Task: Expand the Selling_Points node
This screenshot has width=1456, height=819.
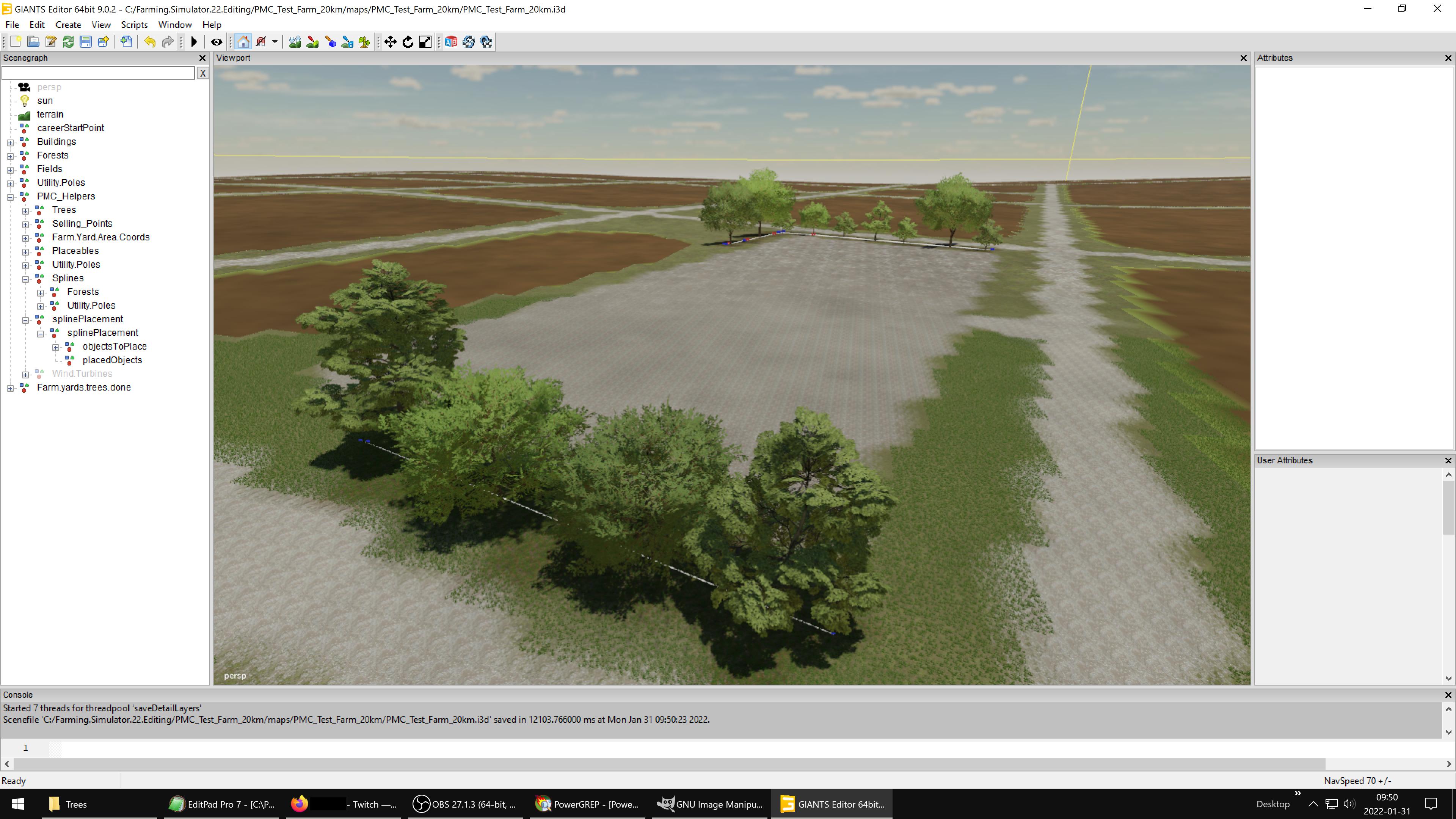Action: coord(25,224)
